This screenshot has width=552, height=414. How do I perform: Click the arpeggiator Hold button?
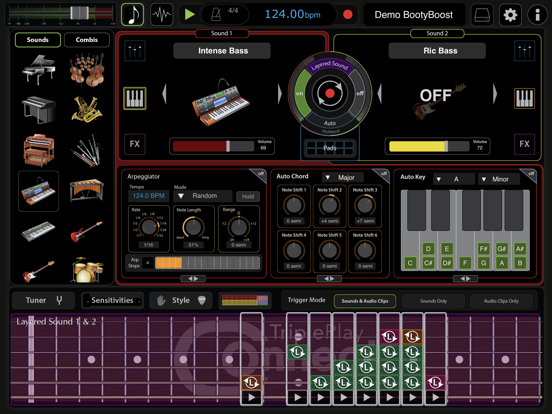pos(248,196)
